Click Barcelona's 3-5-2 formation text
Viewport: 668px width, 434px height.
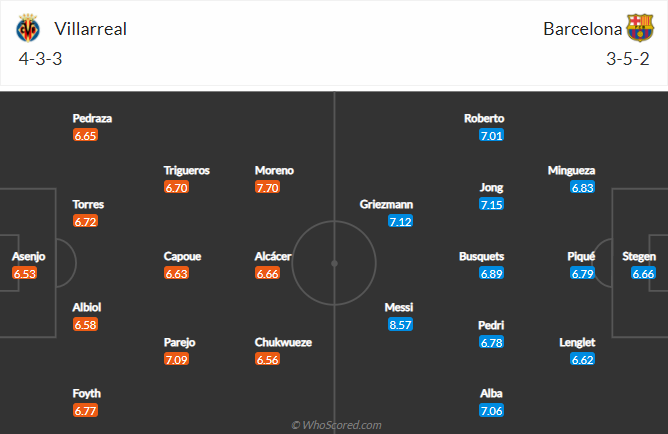629,58
